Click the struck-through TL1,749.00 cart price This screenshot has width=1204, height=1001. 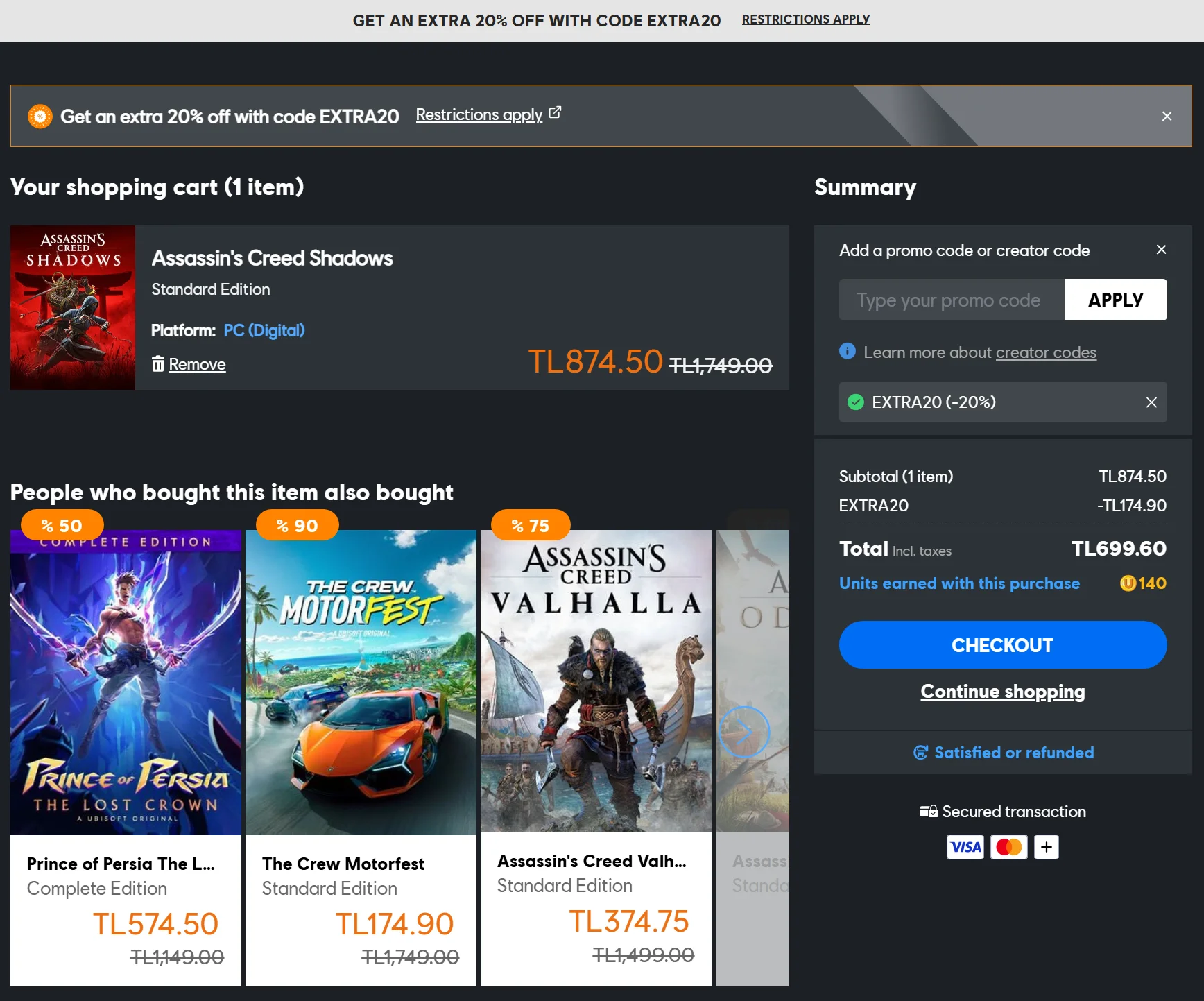[721, 365]
